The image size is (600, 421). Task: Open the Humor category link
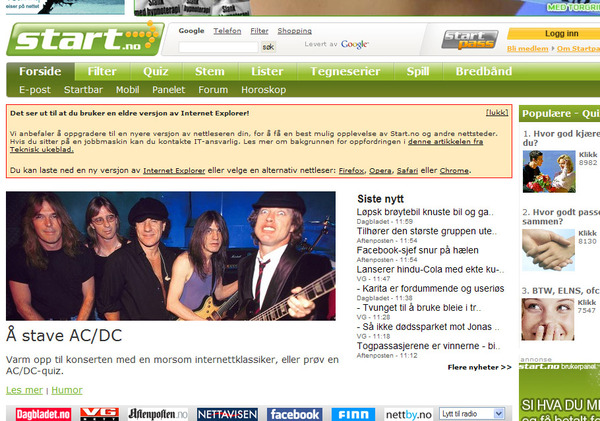point(67,390)
